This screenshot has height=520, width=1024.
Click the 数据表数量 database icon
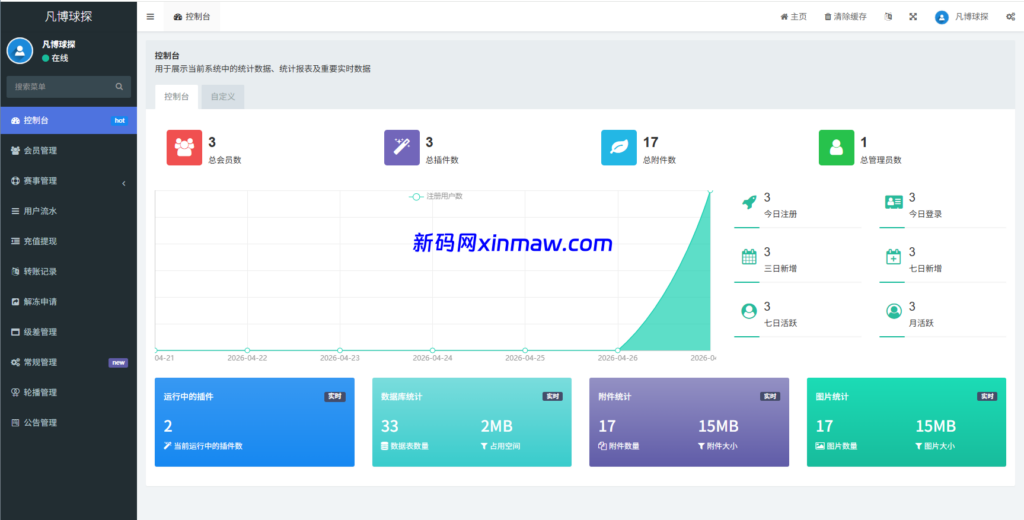(x=385, y=446)
